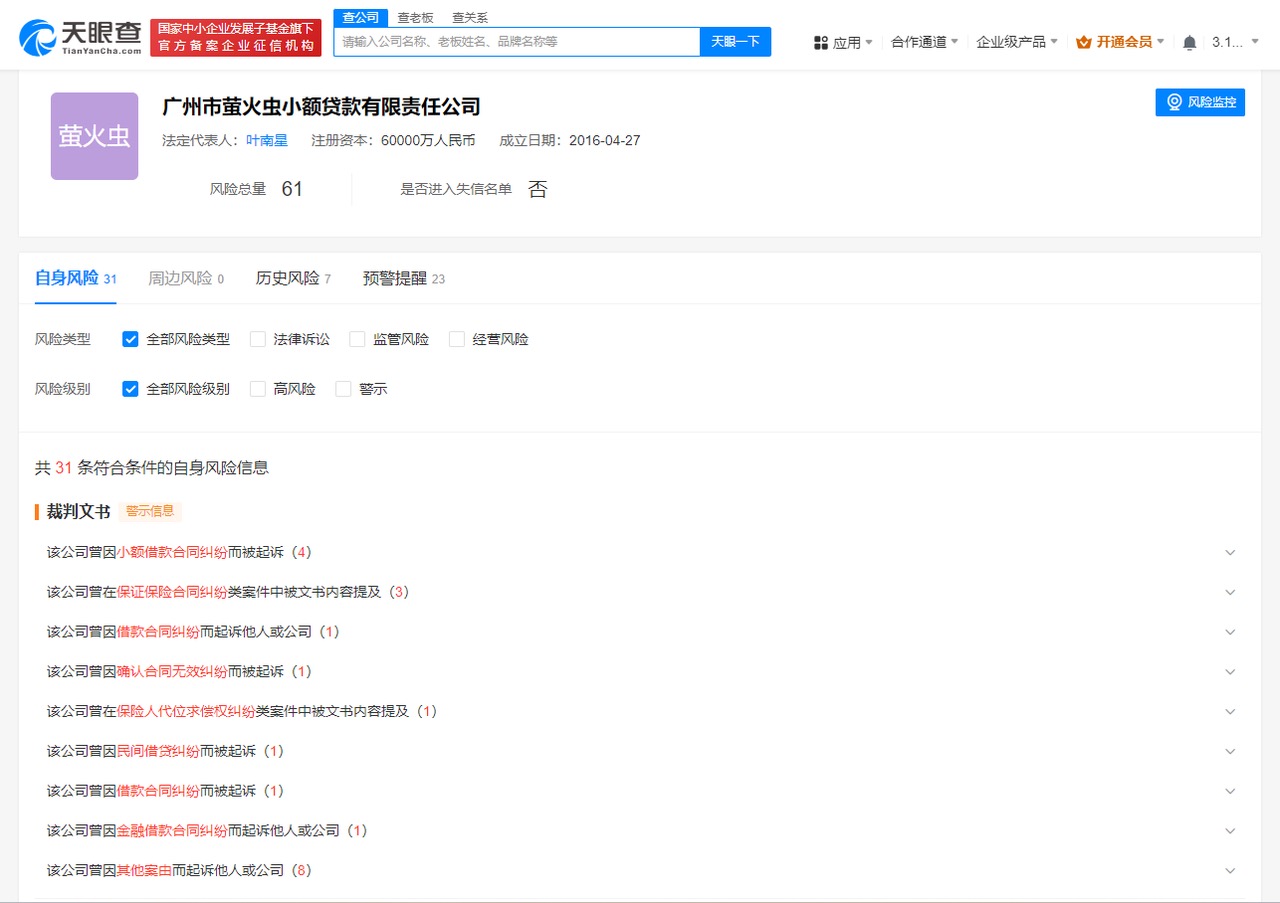Select the 查公司 search tab
This screenshot has width=1280, height=903.
[360, 18]
